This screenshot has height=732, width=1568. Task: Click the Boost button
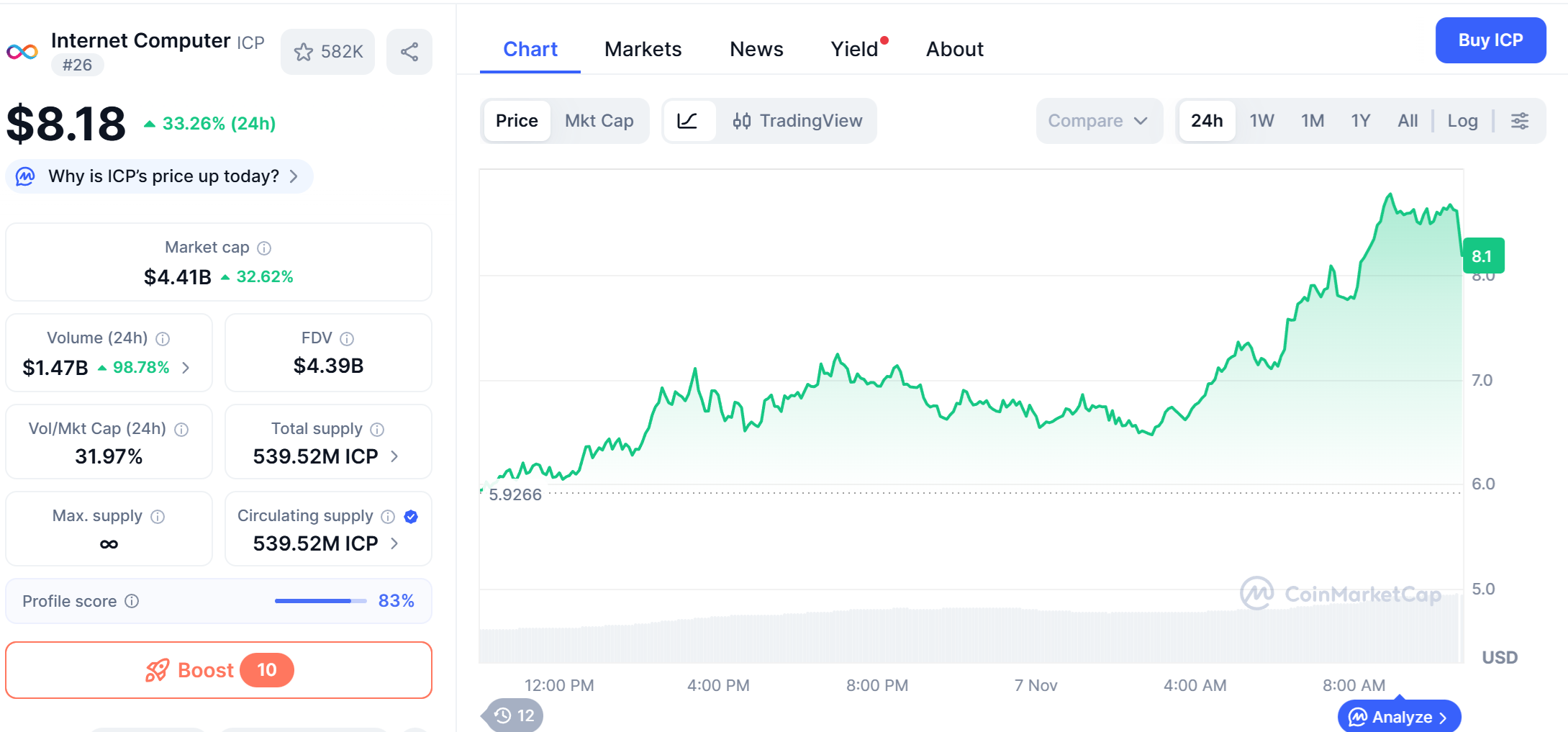[219, 670]
